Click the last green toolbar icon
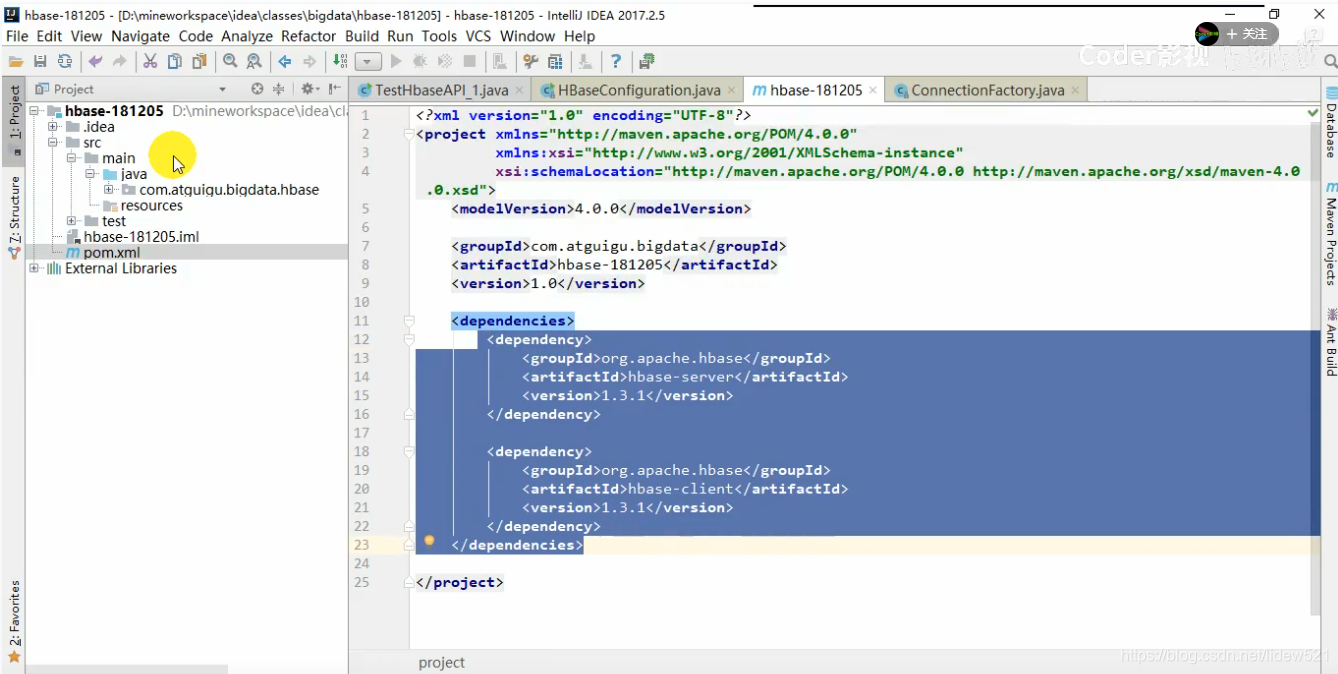 pos(647,62)
